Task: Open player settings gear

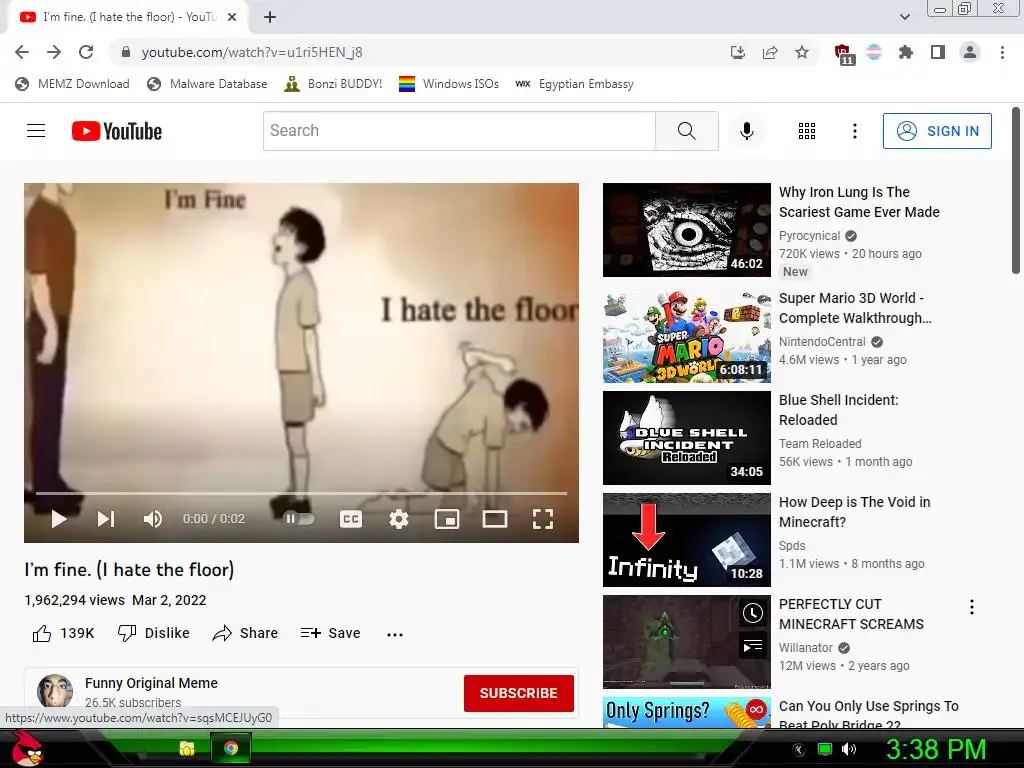Action: tap(398, 519)
